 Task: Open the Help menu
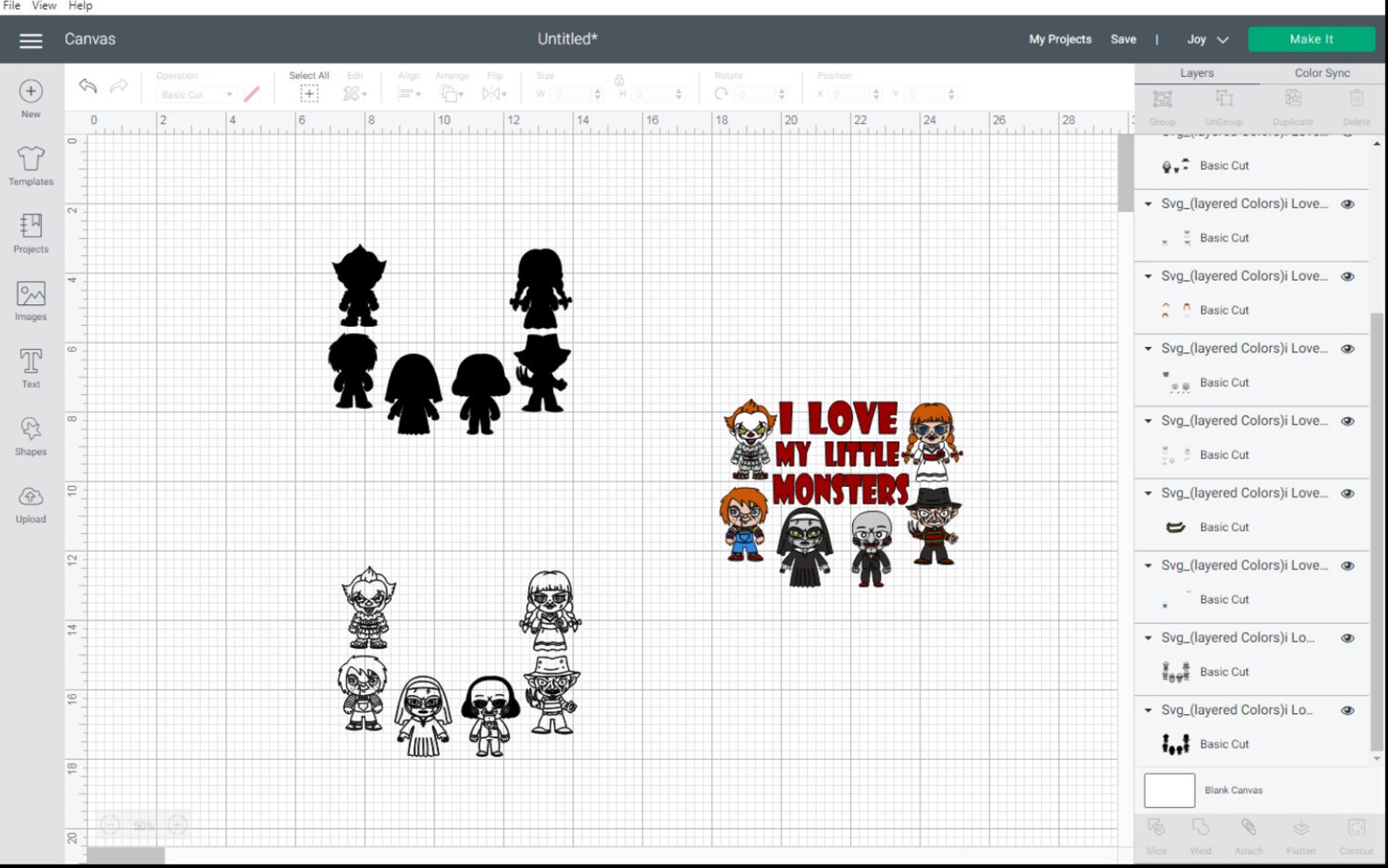(80, 6)
